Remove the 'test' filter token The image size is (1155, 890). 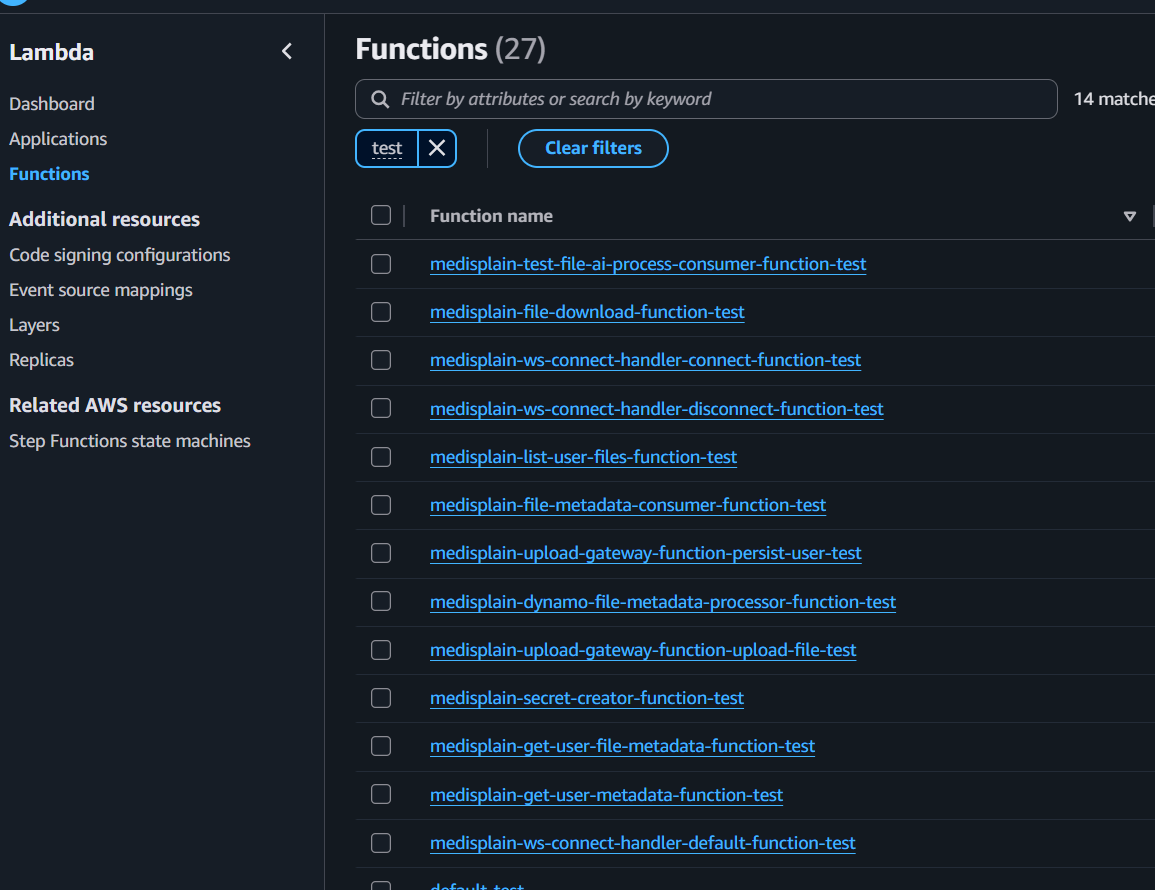(437, 148)
